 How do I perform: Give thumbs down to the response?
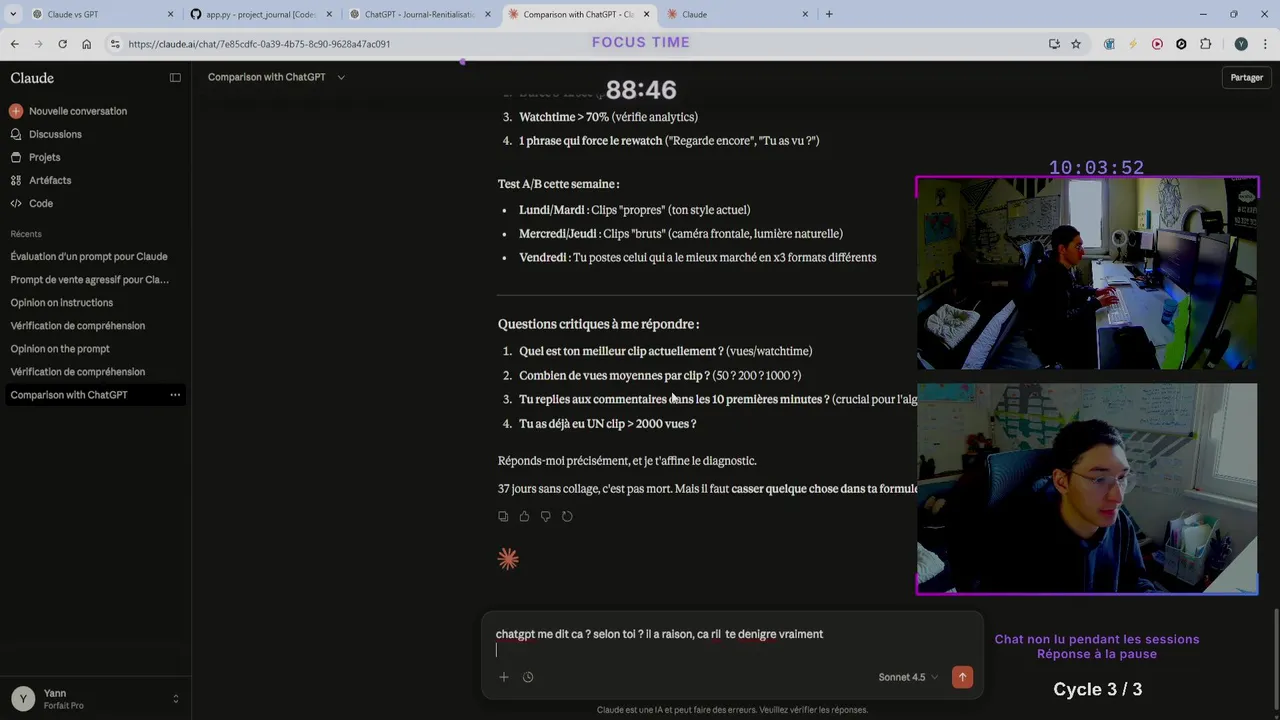pyautogui.click(x=545, y=516)
